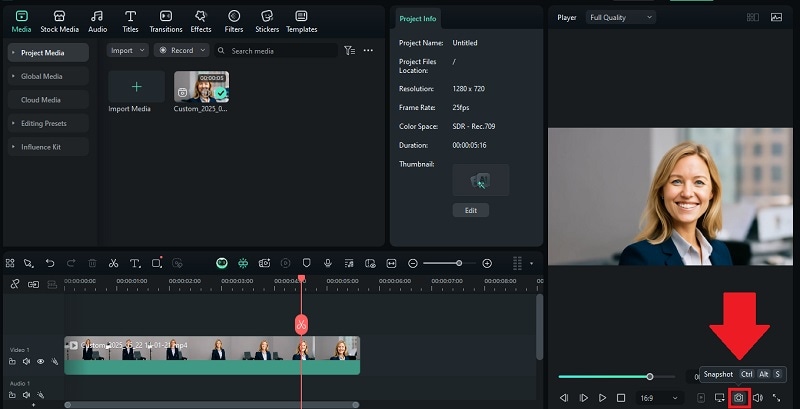
Task: Click the timeline layout panel icon
Action: click(x=10, y=263)
